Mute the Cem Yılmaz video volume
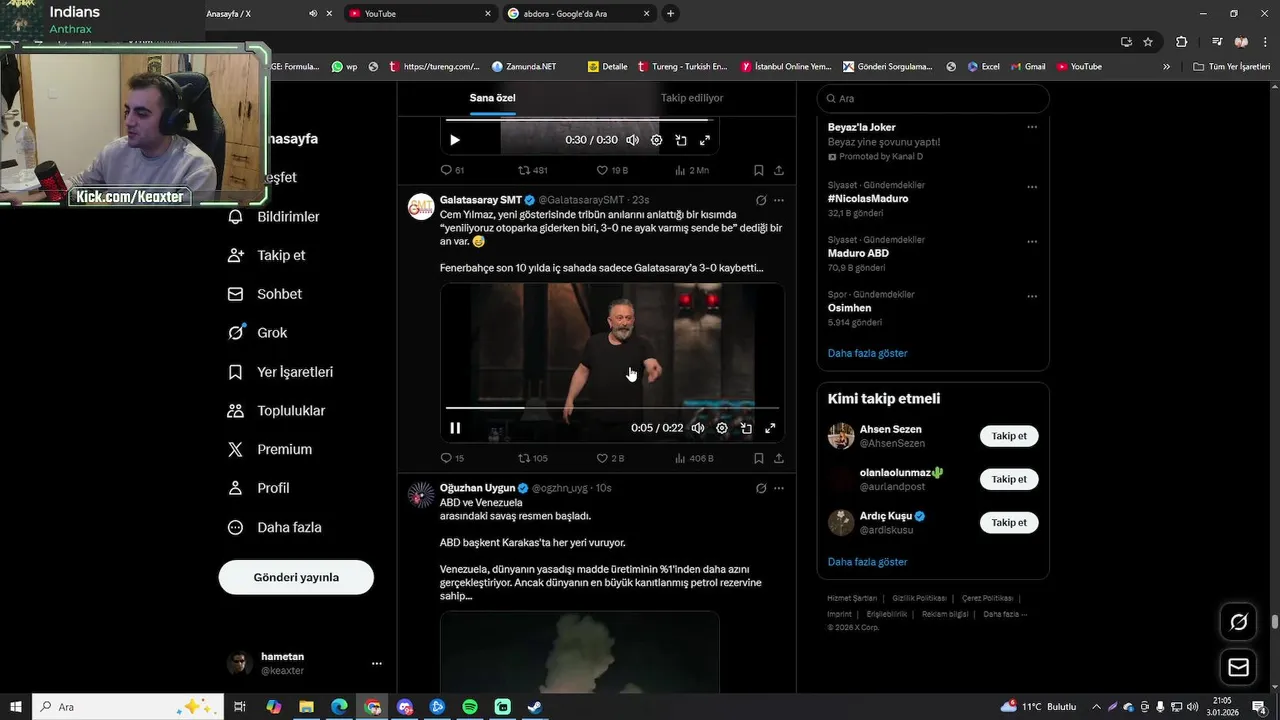This screenshot has width=1280, height=720. 698,428
